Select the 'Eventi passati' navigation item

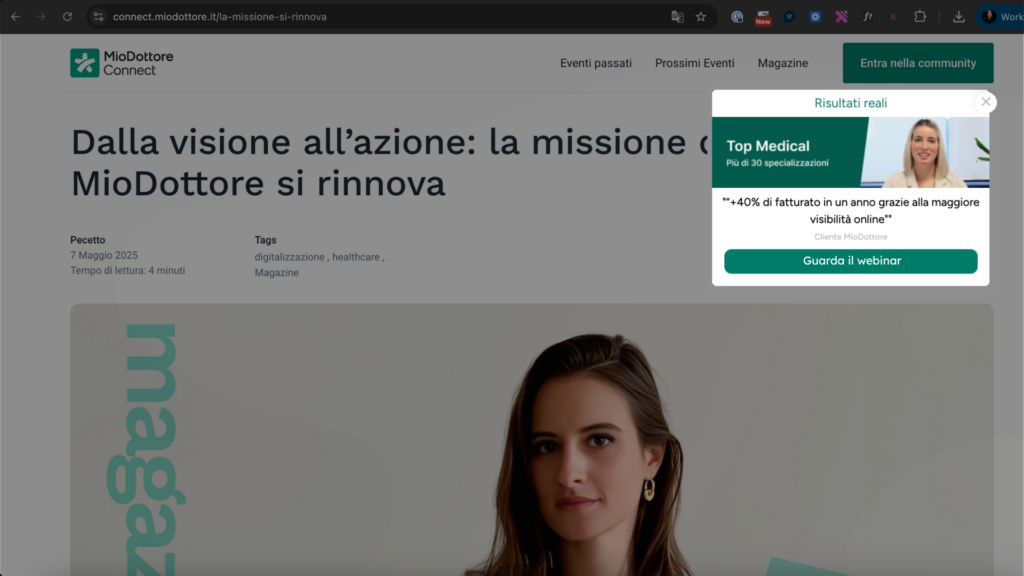tap(596, 62)
